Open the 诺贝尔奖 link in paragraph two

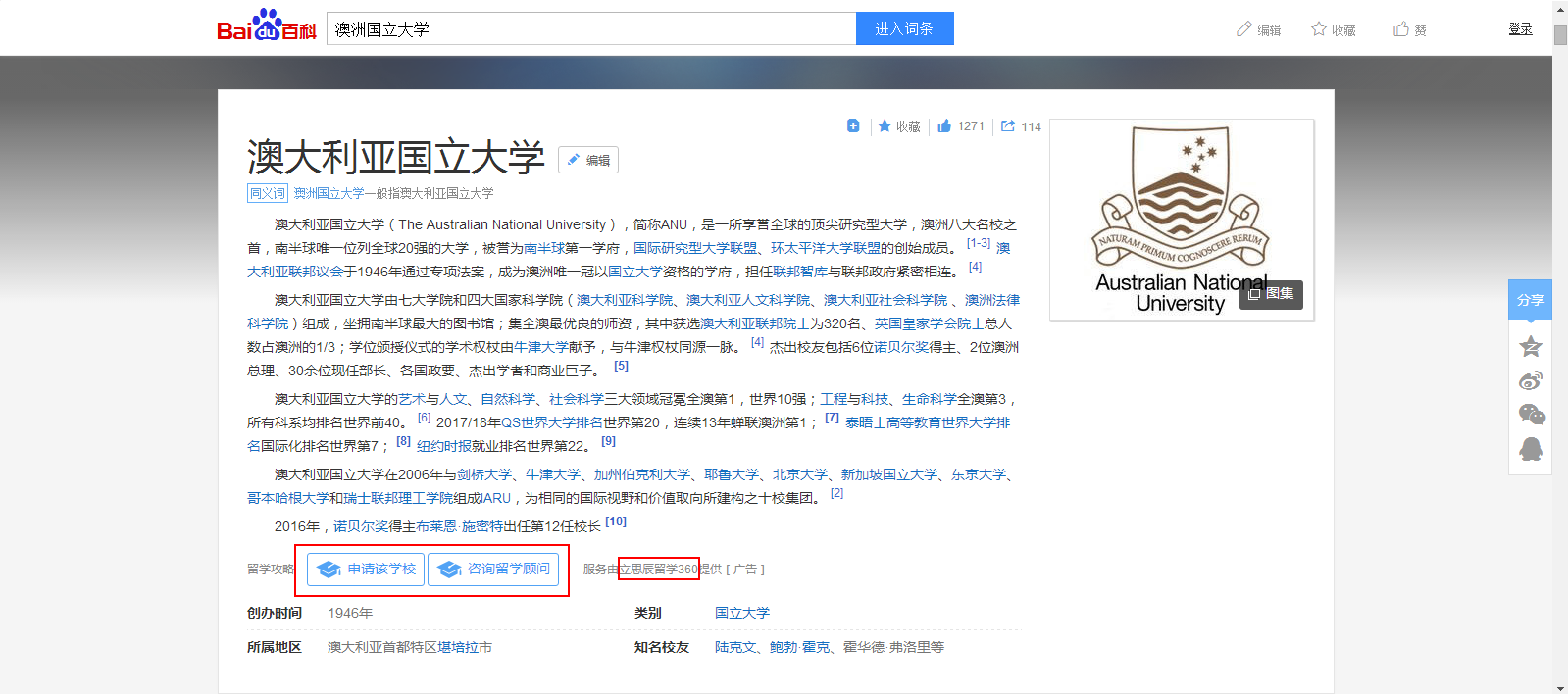point(901,347)
